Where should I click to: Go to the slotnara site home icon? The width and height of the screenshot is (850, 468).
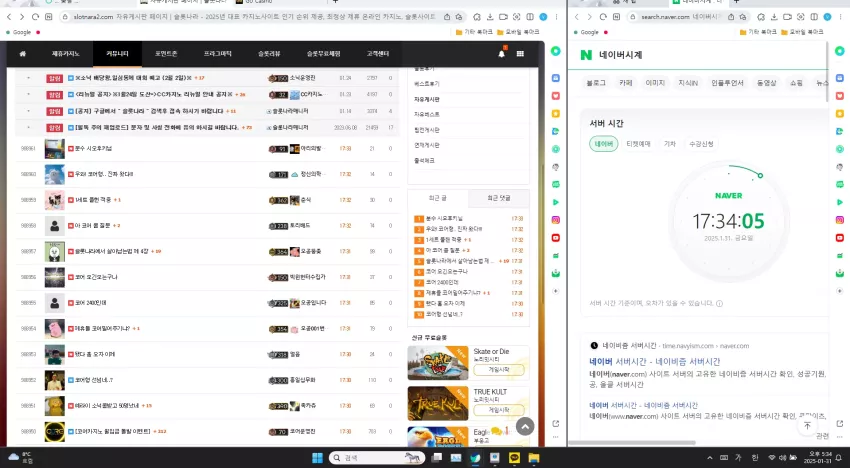coord(22,54)
